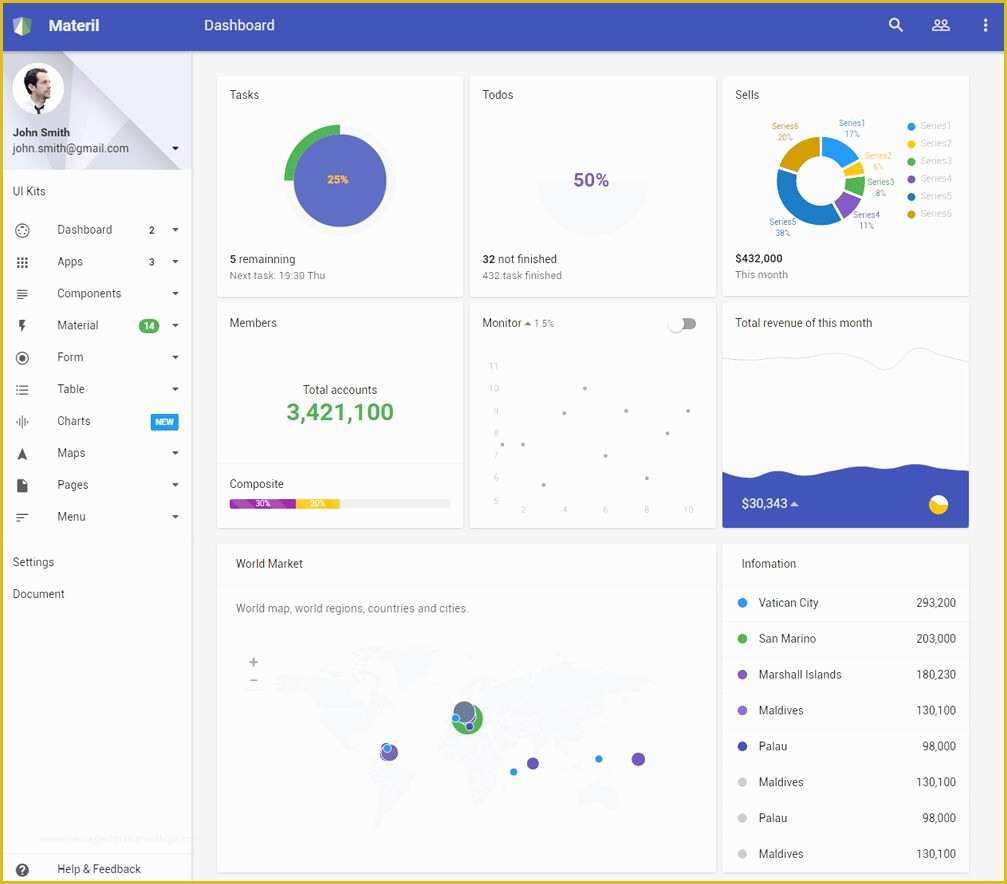Open the Apps sidebar item
This screenshot has width=1007, height=884.
(96, 262)
